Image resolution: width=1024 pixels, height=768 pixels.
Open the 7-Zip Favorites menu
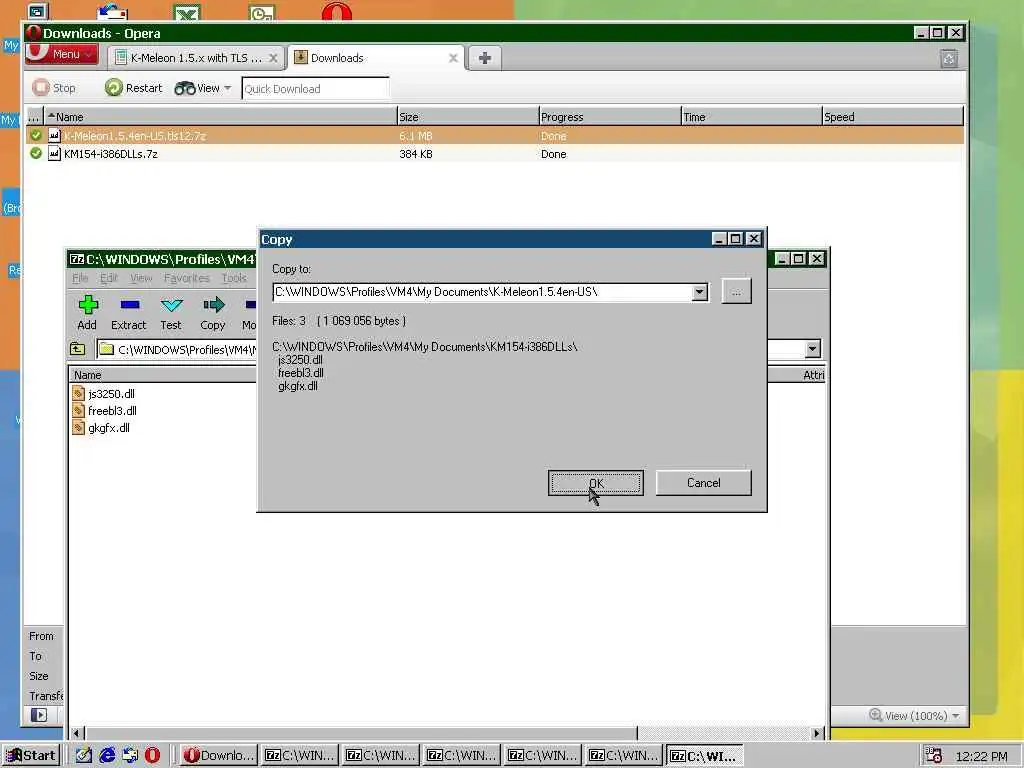click(187, 278)
